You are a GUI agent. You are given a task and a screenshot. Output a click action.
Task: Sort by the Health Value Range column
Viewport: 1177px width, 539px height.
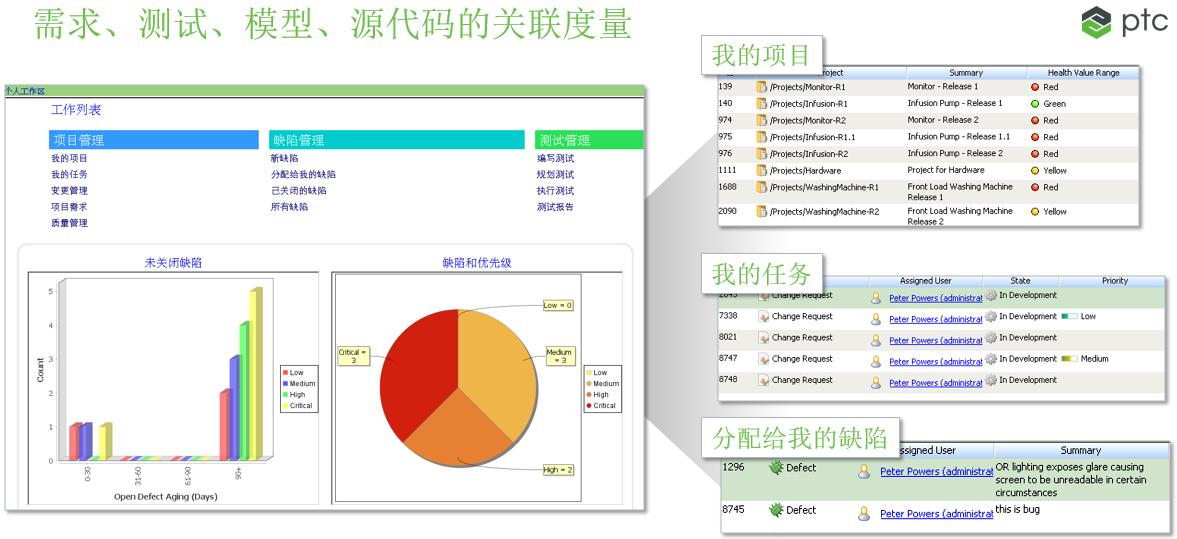[x=1083, y=73]
